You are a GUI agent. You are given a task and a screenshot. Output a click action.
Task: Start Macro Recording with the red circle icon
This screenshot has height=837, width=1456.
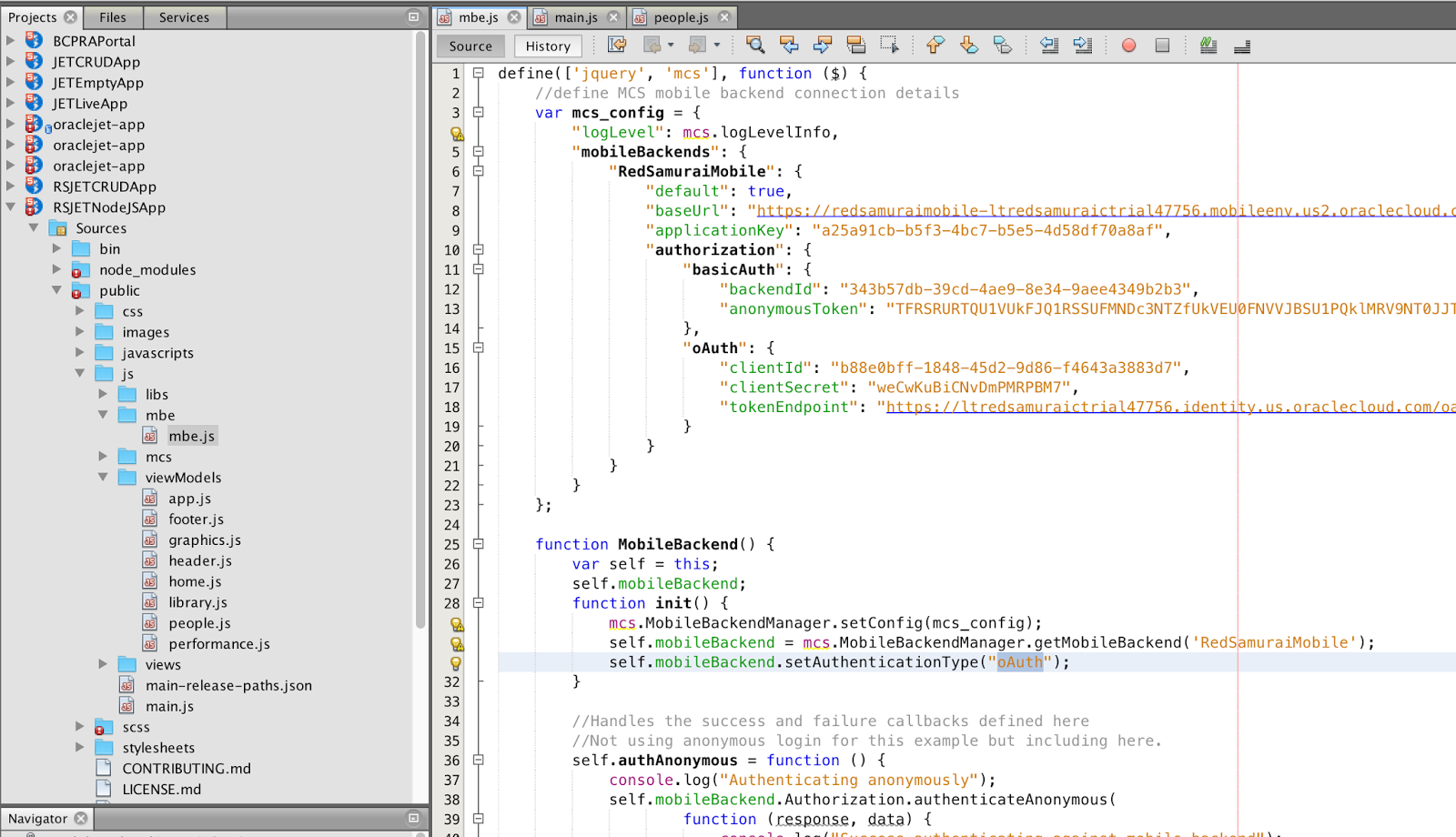pyautogui.click(x=1128, y=44)
